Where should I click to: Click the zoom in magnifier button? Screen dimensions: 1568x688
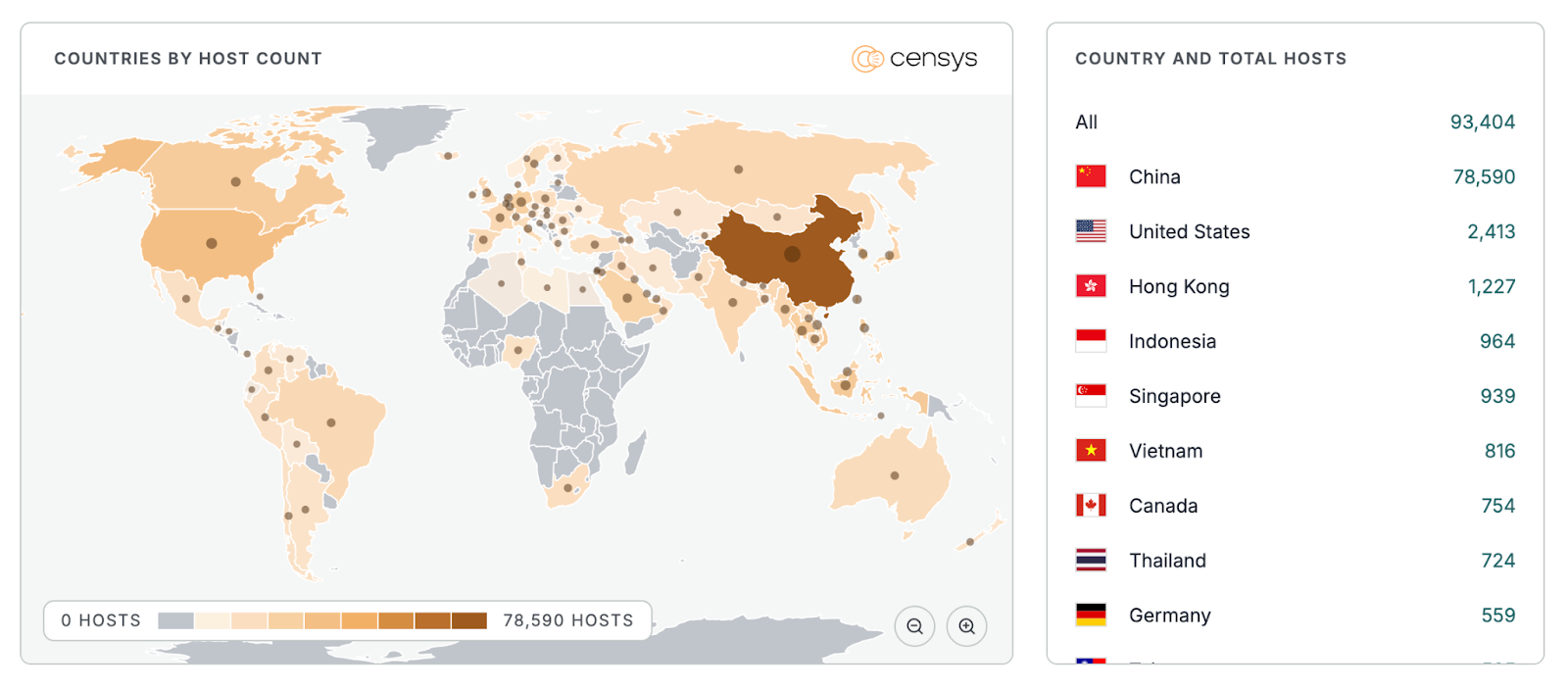pos(966,626)
